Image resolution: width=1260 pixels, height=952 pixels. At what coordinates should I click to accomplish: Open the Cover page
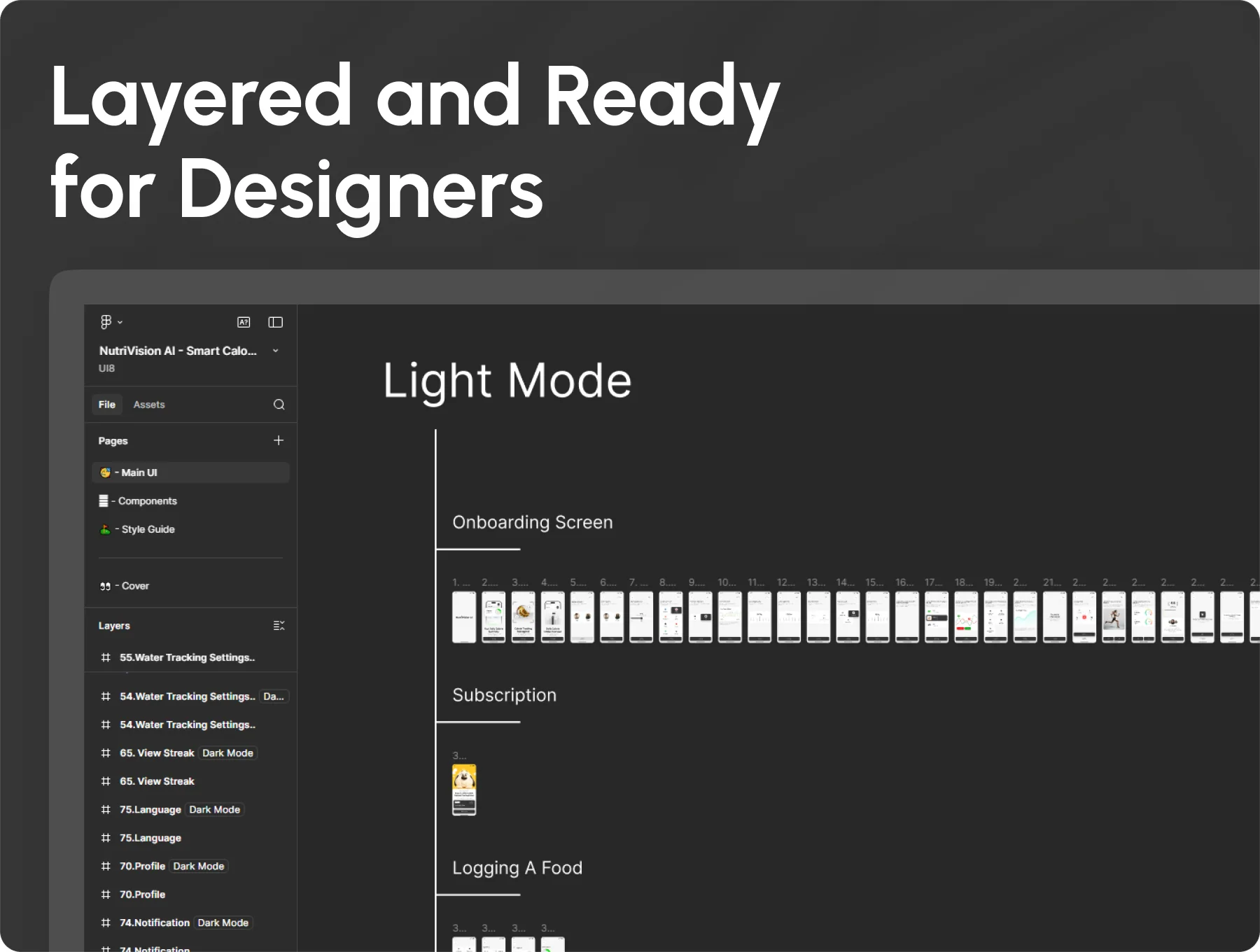(190, 586)
